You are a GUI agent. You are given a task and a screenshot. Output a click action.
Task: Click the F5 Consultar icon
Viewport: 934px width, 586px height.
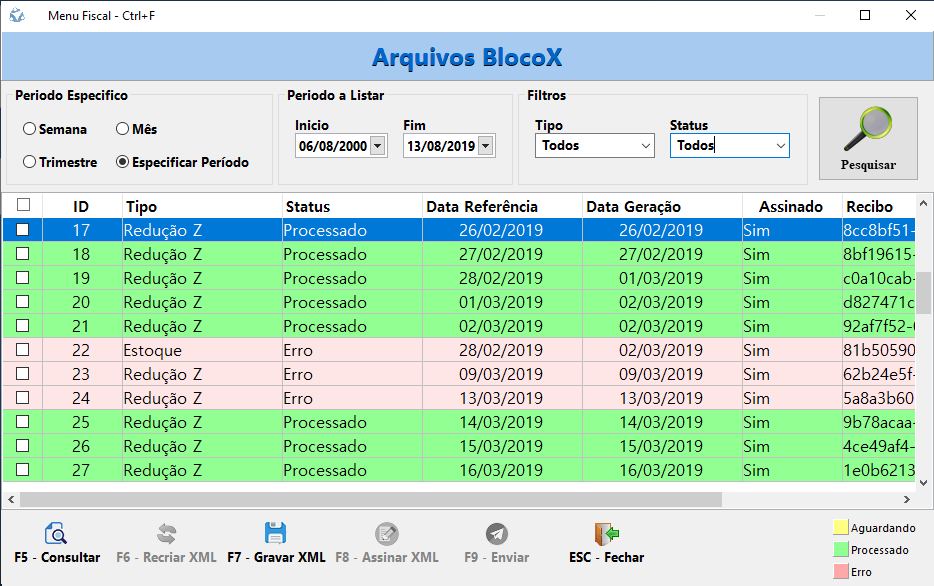(x=56, y=534)
